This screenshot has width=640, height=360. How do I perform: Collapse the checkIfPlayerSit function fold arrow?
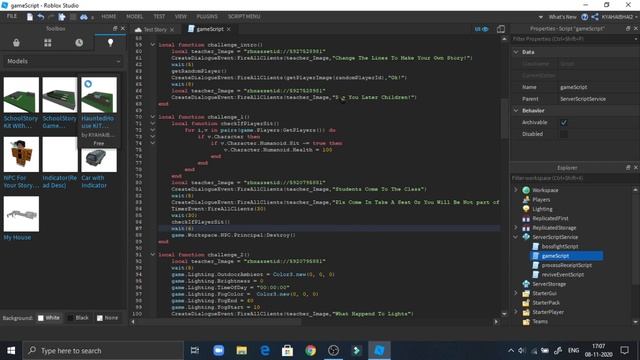click(x=152, y=123)
